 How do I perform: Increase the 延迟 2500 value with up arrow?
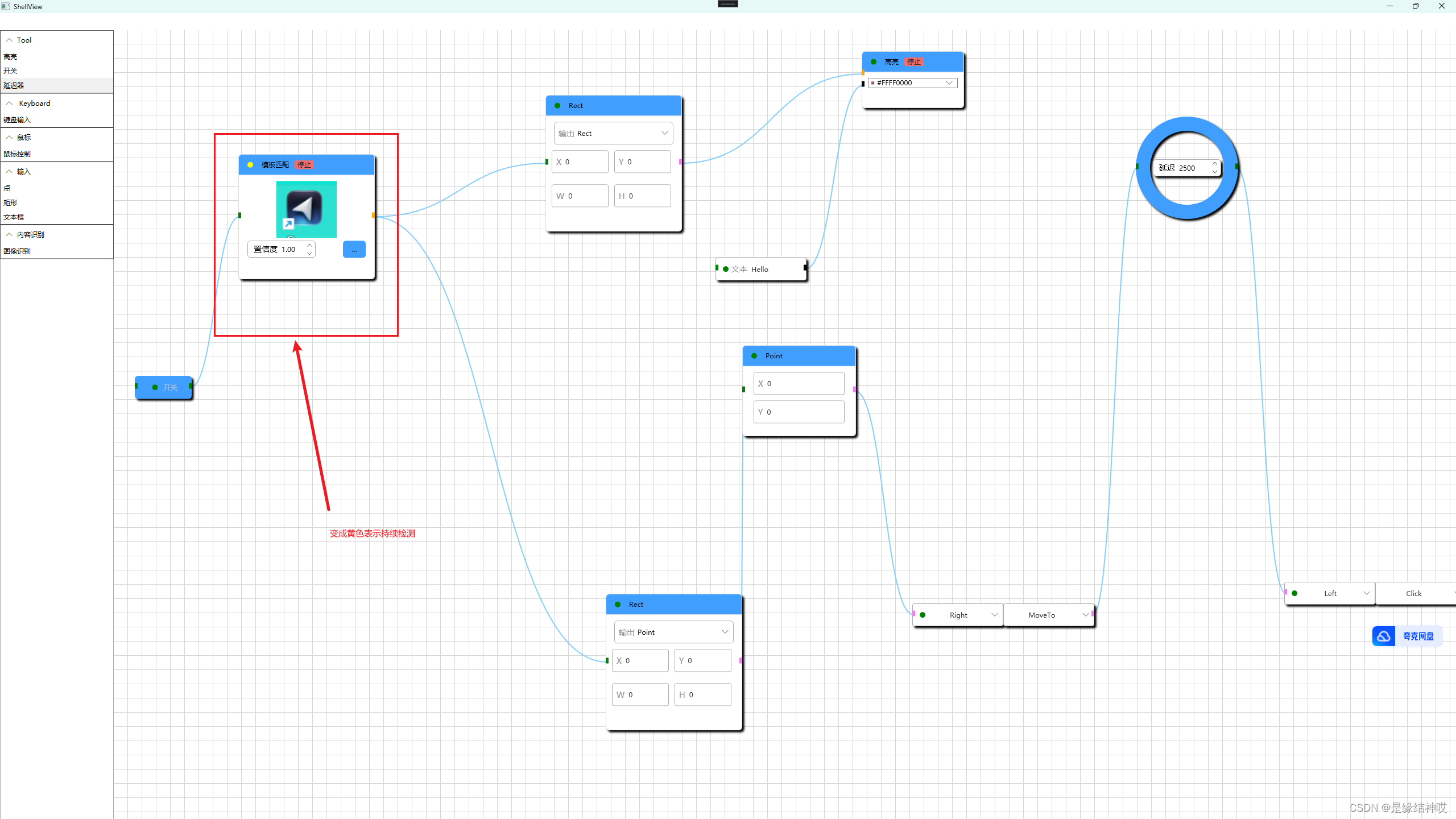(1214, 164)
